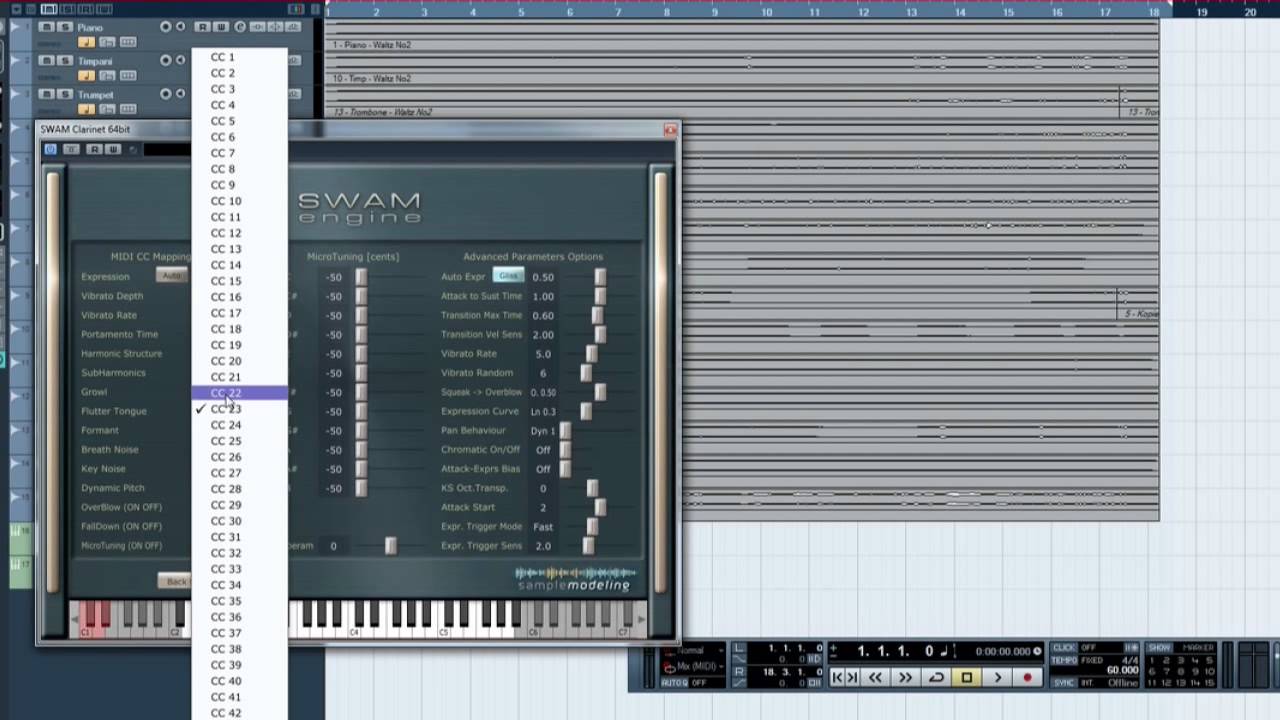Click the yellow note icon on Piano track

coord(86,42)
